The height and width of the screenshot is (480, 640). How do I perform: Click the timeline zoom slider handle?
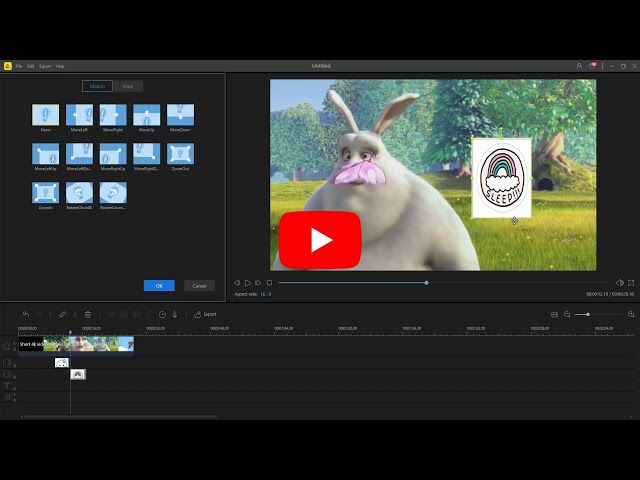[x=588, y=314]
